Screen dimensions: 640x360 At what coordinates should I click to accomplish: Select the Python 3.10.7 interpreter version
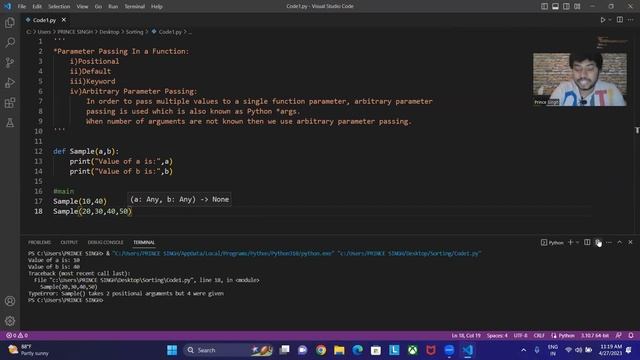(595, 336)
